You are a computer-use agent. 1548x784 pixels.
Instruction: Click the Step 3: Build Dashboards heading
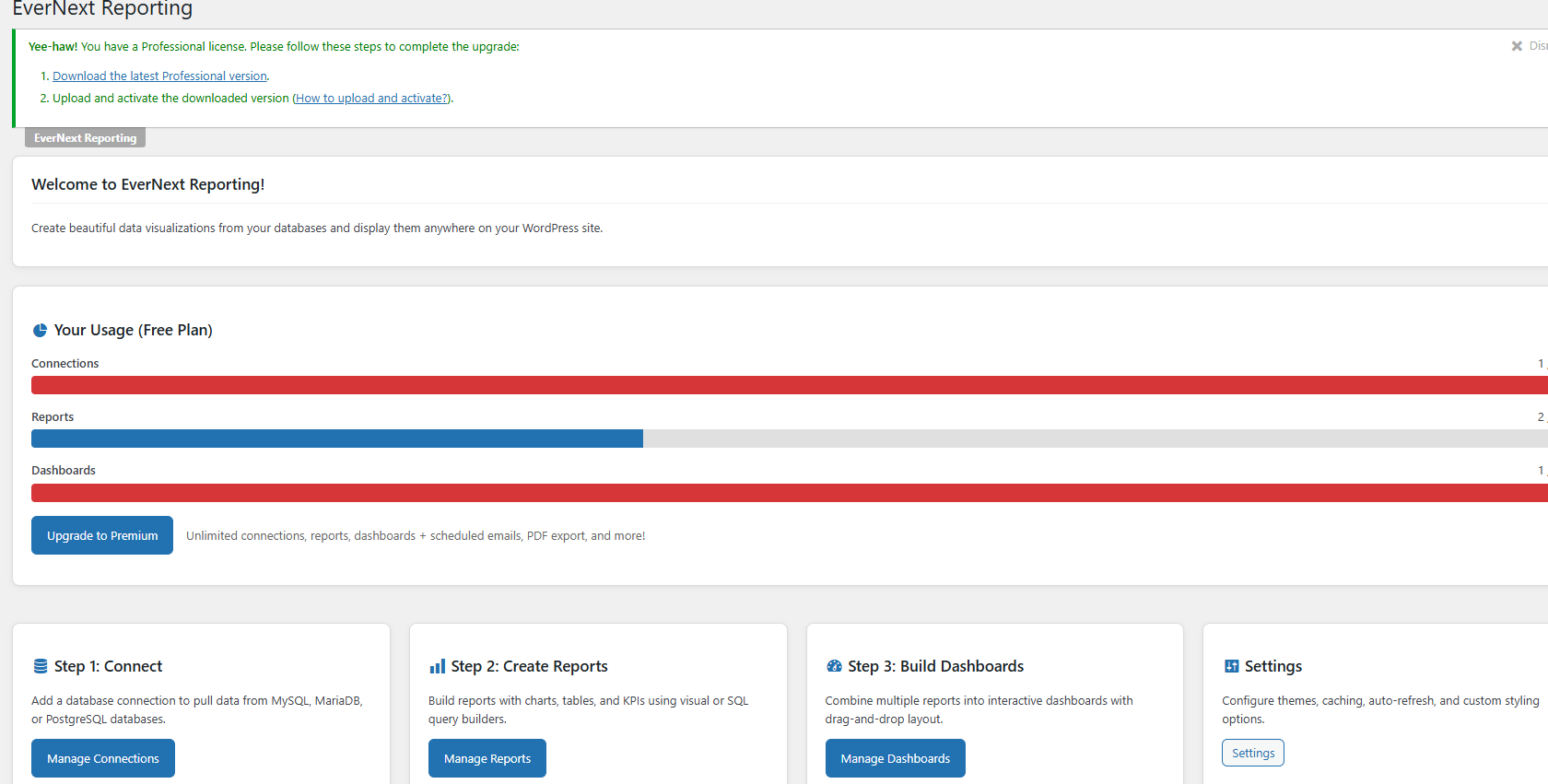coord(936,666)
